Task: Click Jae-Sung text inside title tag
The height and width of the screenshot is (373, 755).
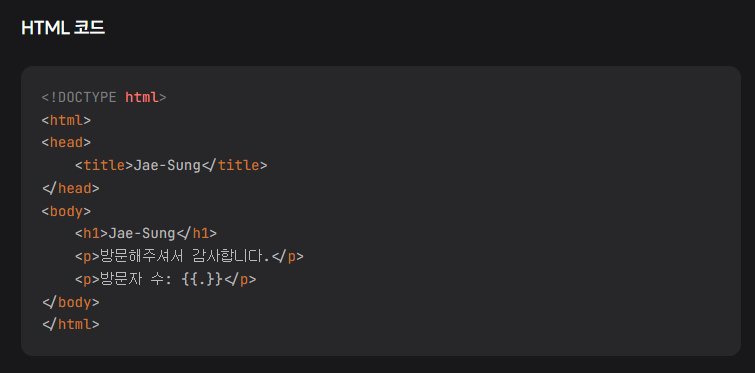Action: pos(167,166)
